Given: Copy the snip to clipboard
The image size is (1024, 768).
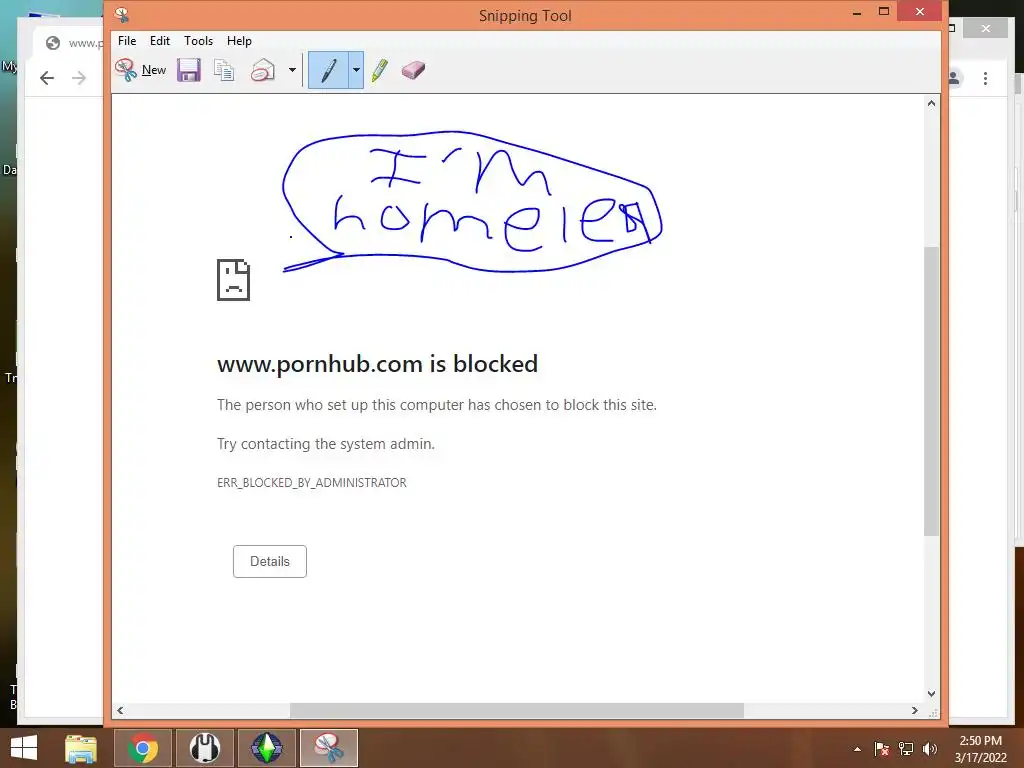Looking at the screenshot, I should (224, 70).
